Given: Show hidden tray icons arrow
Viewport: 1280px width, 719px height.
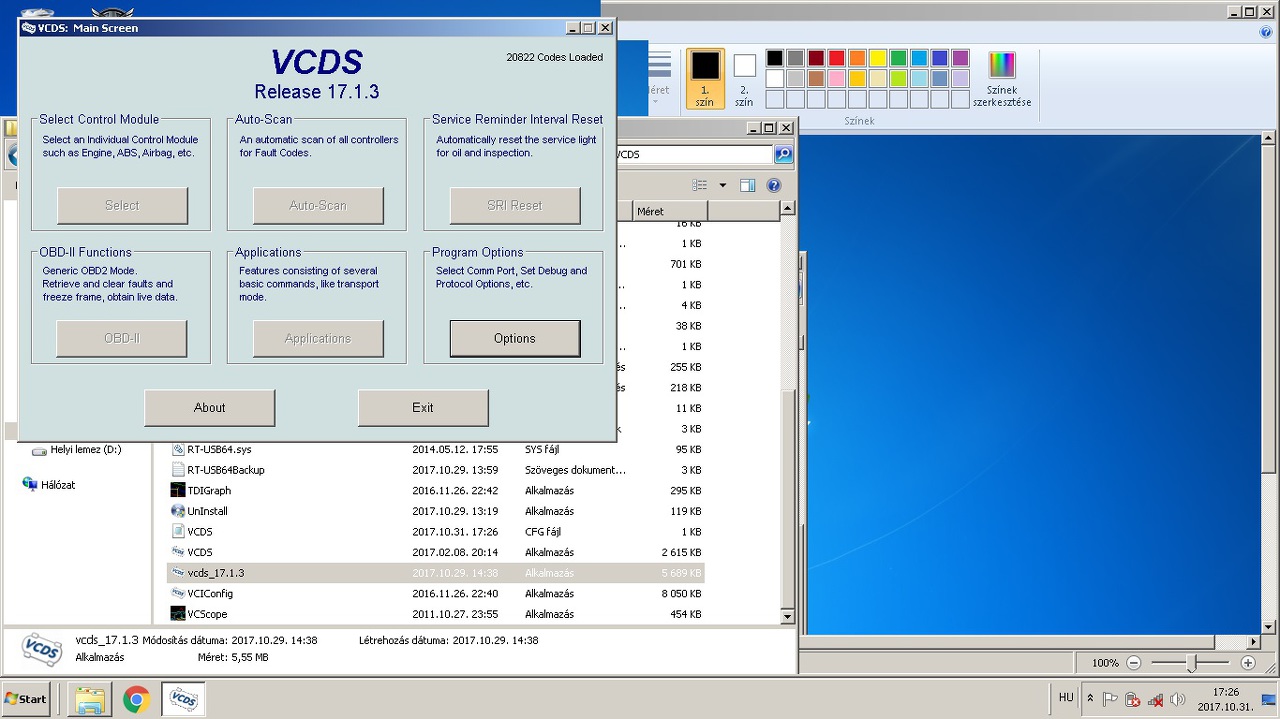Looking at the screenshot, I should tap(1090, 699).
